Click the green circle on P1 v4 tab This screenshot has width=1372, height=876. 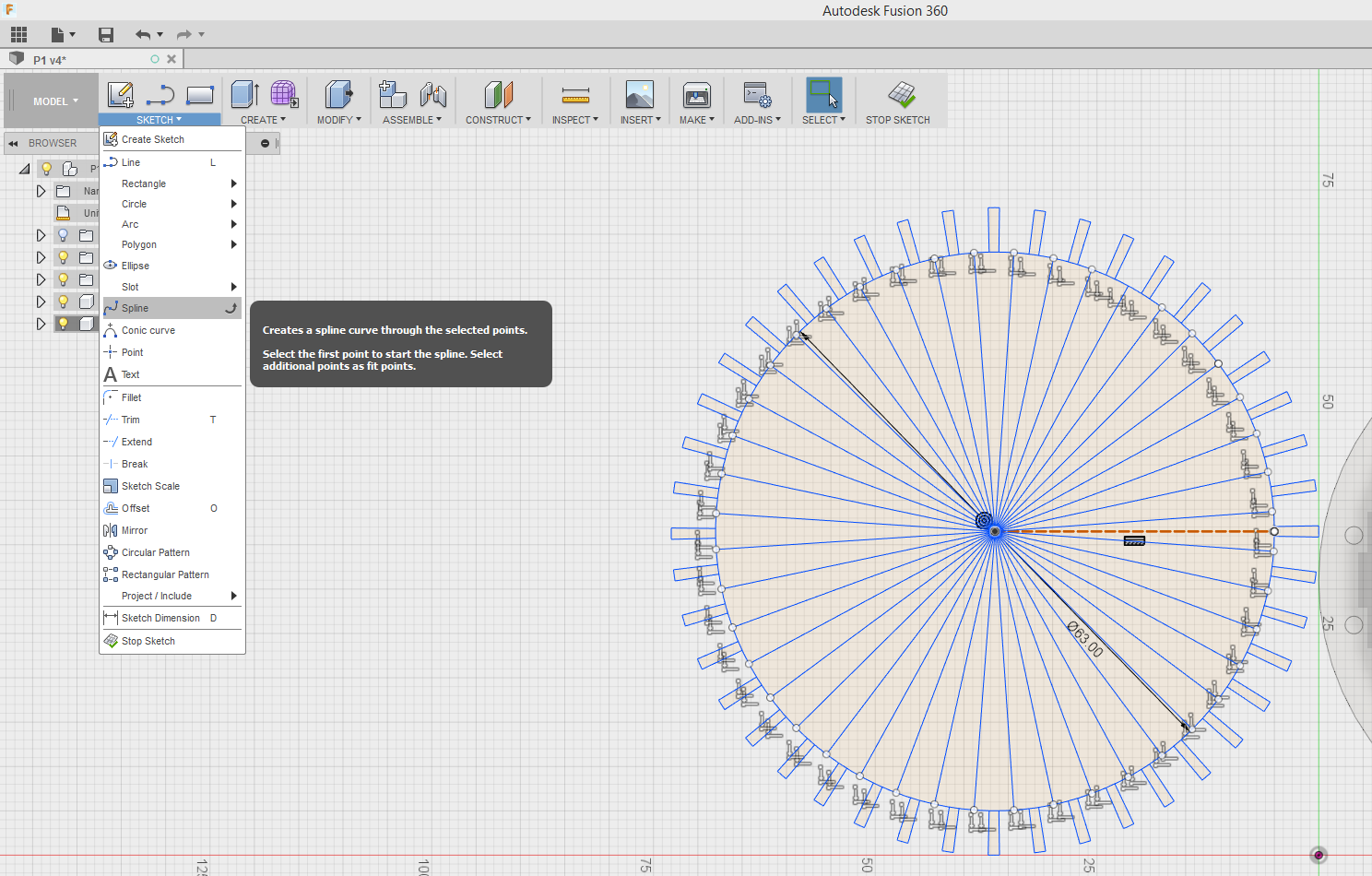click(155, 59)
